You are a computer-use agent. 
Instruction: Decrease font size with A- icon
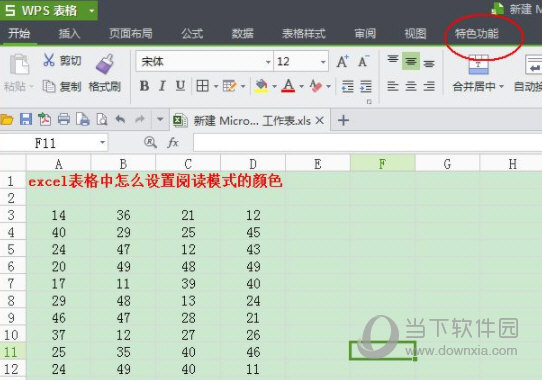coord(363,62)
